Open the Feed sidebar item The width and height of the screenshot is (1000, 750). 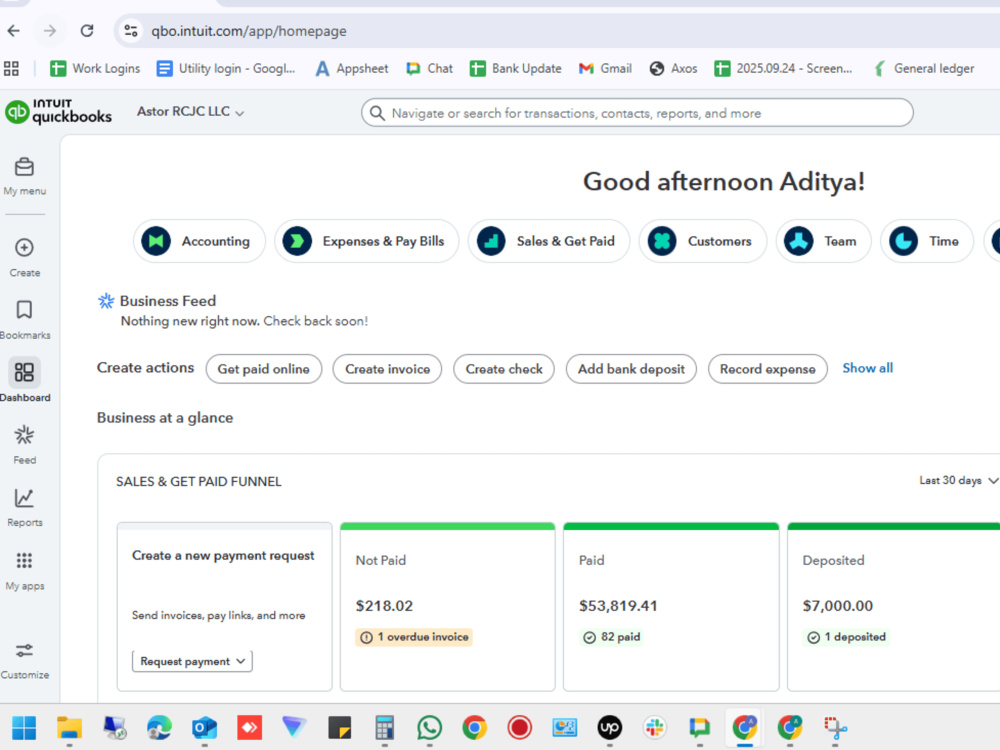point(24,445)
